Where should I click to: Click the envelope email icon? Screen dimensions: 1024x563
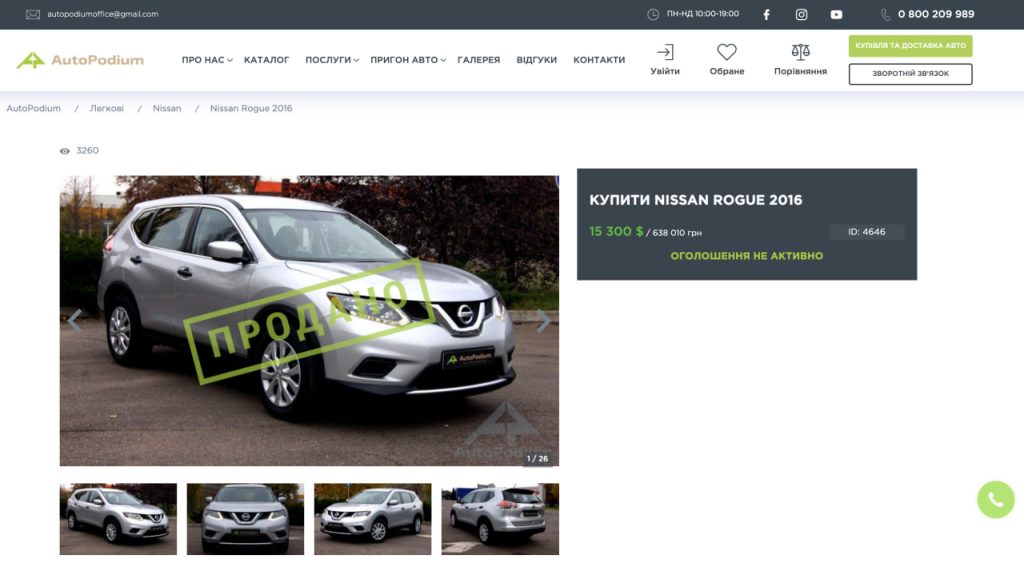coord(33,14)
